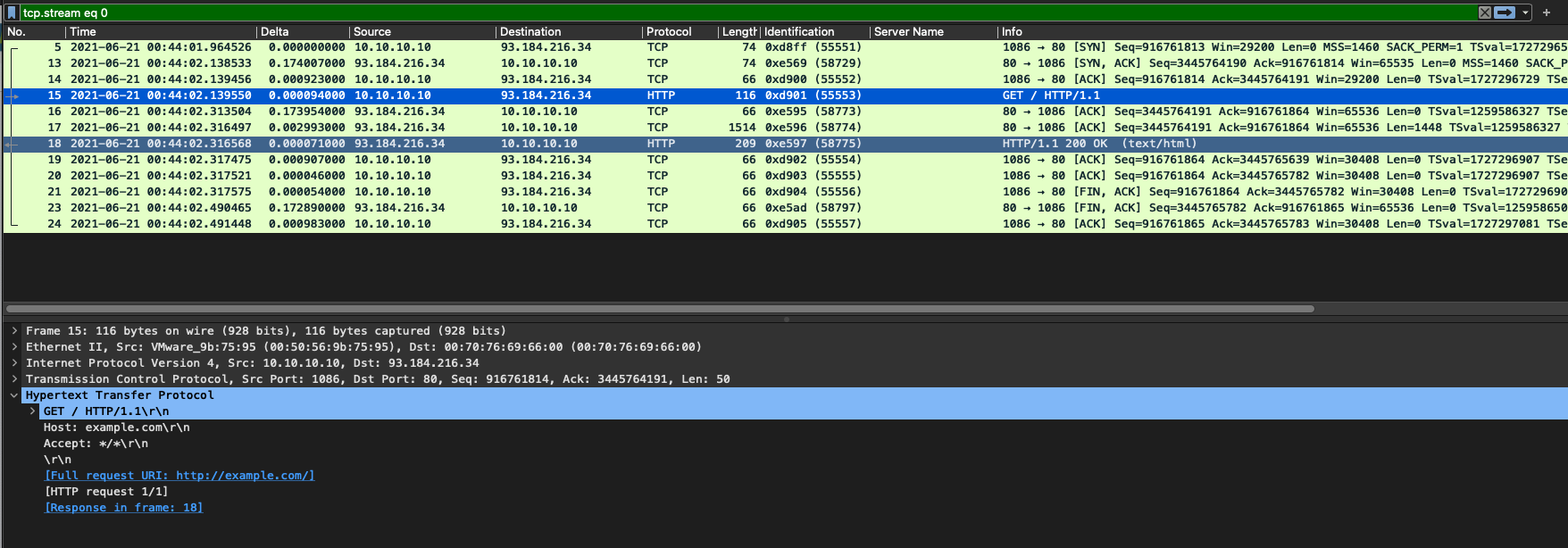Open the recent filters dropdown arrow
The width and height of the screenshot is (1568, 548).
tap(1525, 12)
